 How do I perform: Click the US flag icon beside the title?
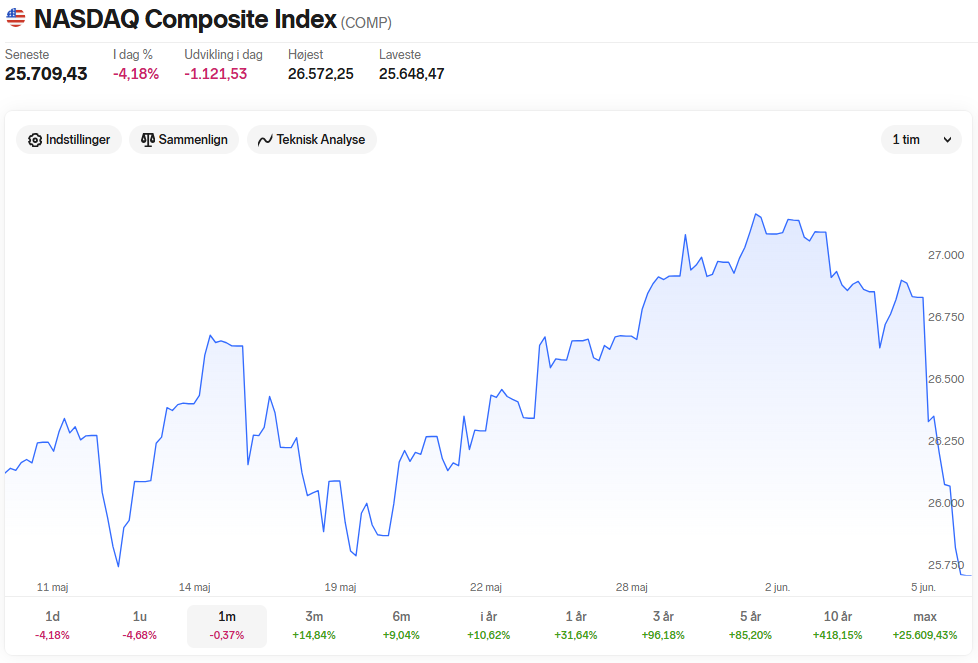[x=16, y=18]
